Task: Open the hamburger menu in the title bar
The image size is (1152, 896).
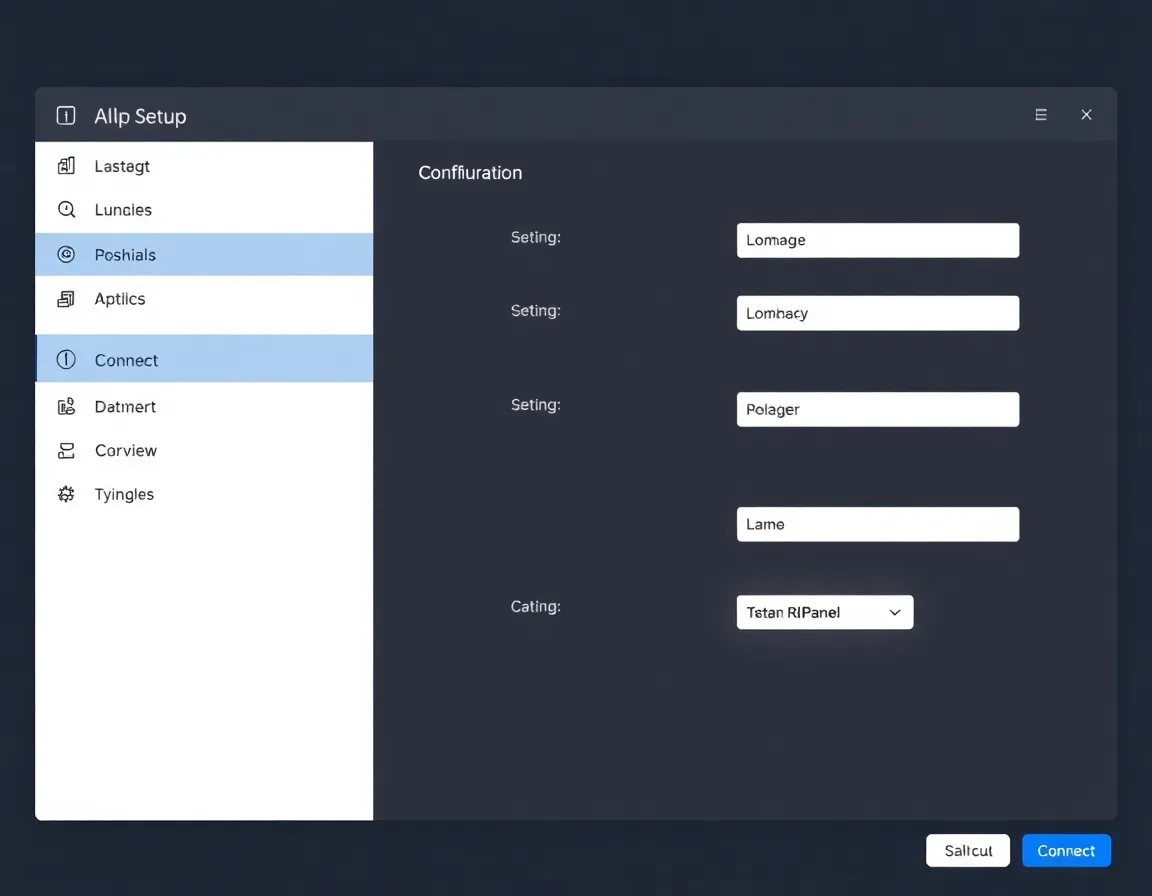Action: coord(1041,115)
